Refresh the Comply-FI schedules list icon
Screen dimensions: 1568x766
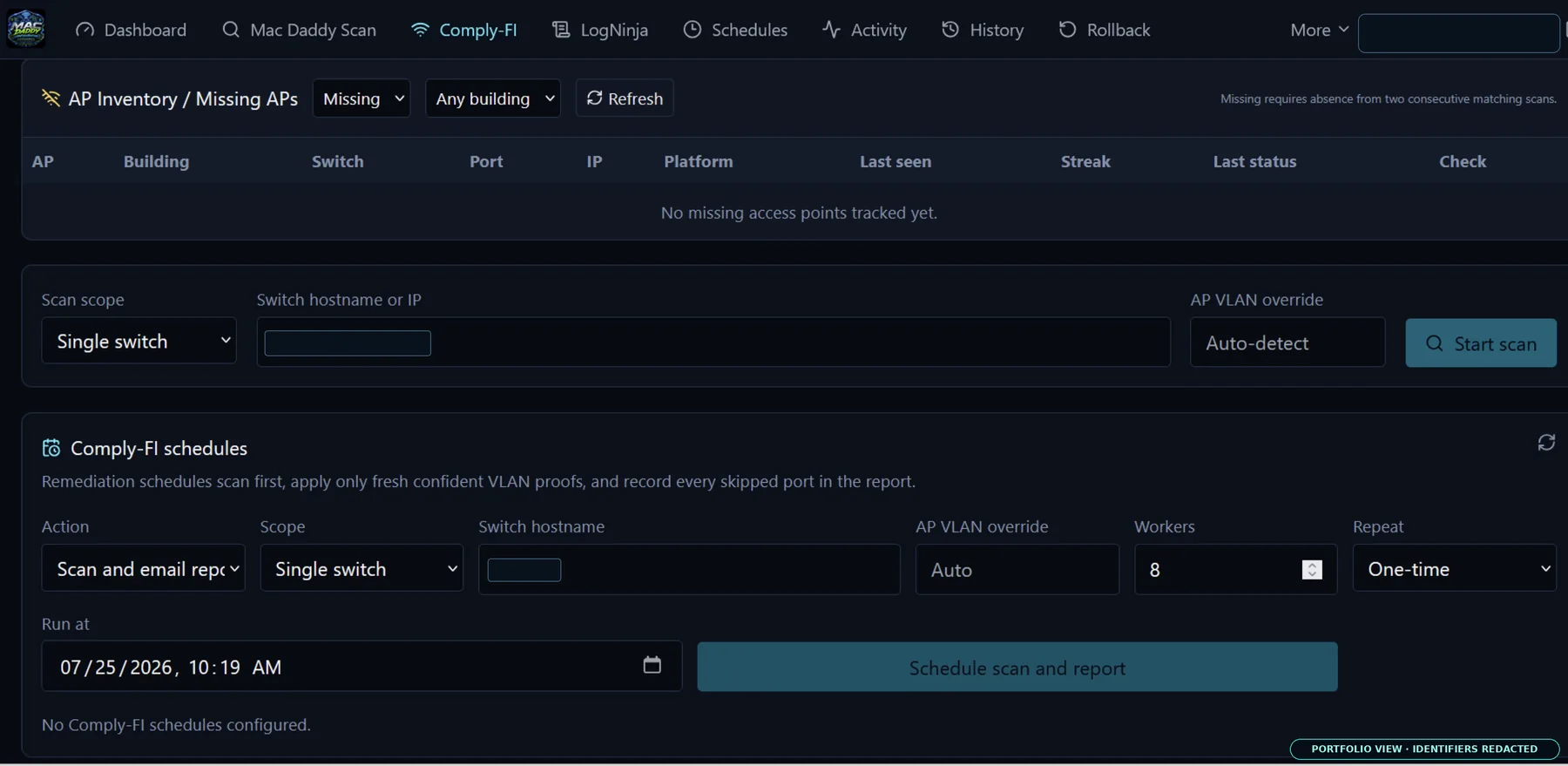1546,443
